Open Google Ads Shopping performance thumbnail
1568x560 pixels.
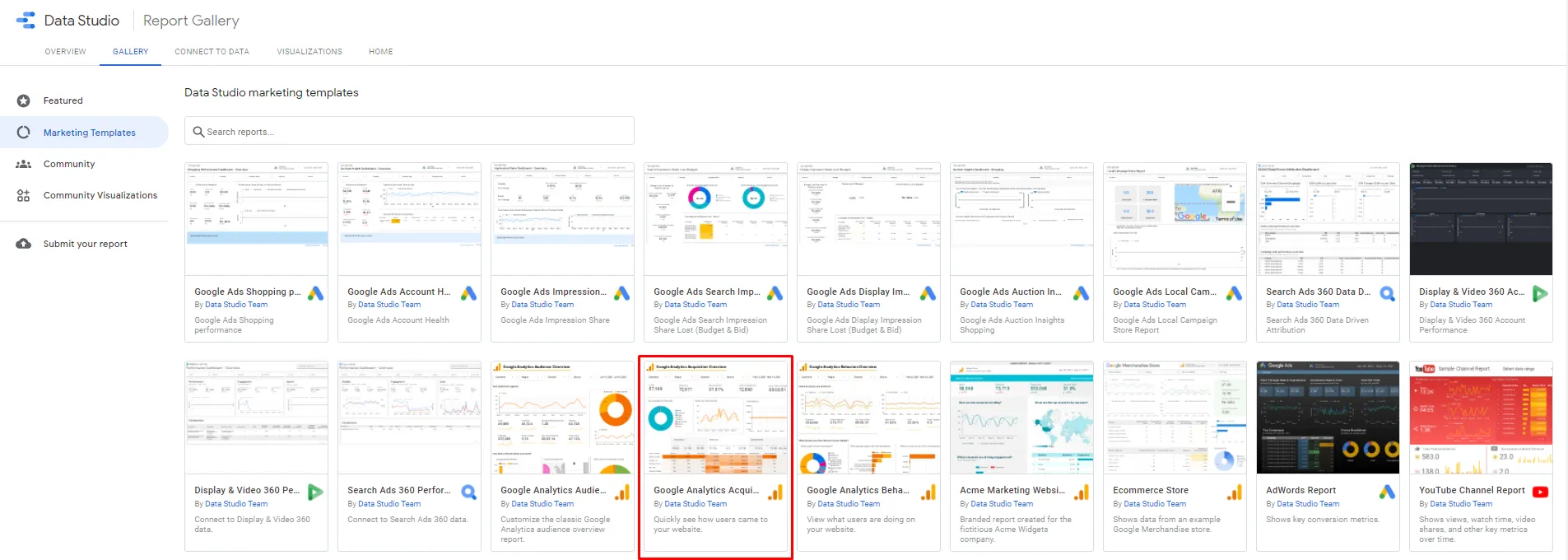257,219
